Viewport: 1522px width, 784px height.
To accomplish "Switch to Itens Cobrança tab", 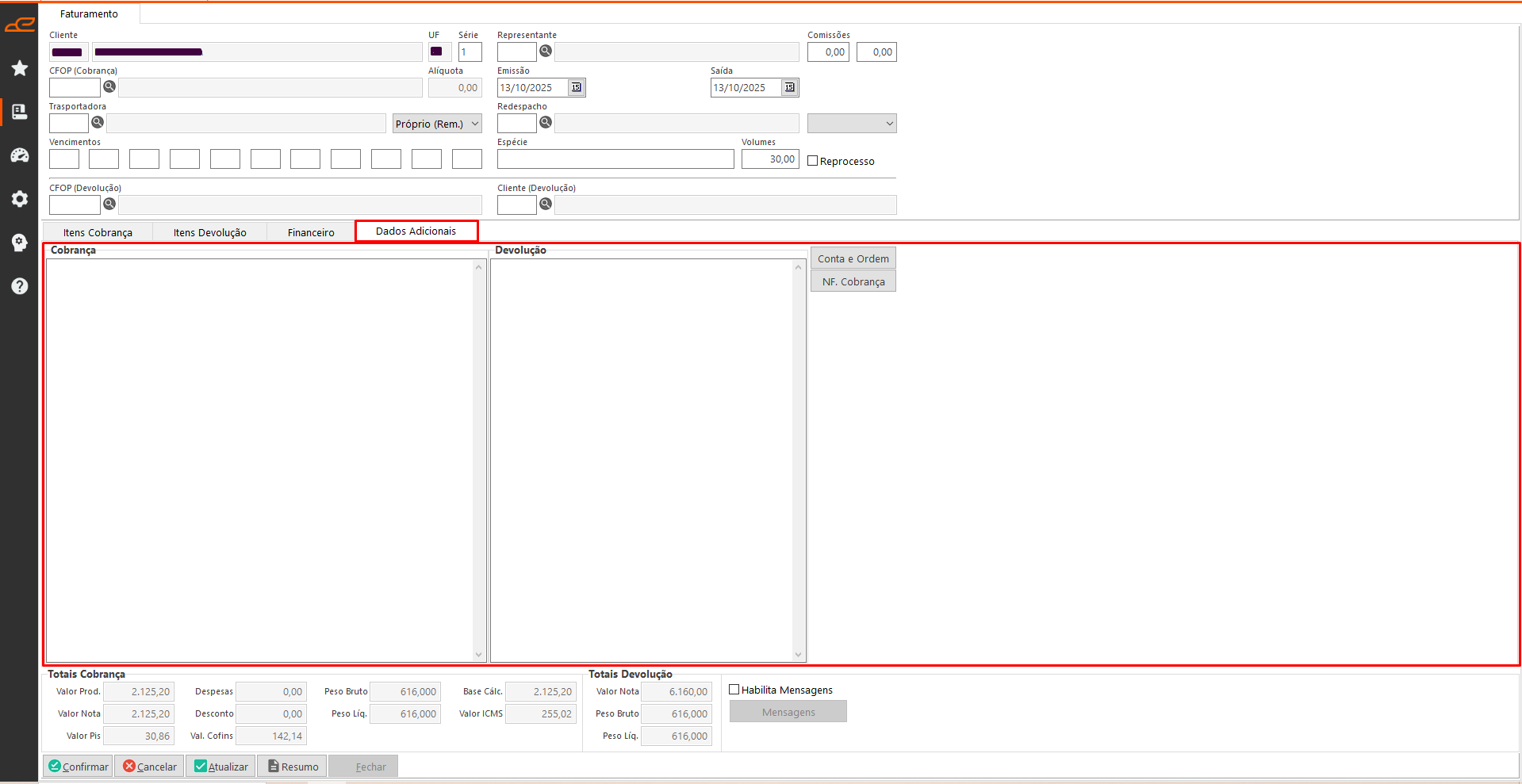I will click(98, 232).
